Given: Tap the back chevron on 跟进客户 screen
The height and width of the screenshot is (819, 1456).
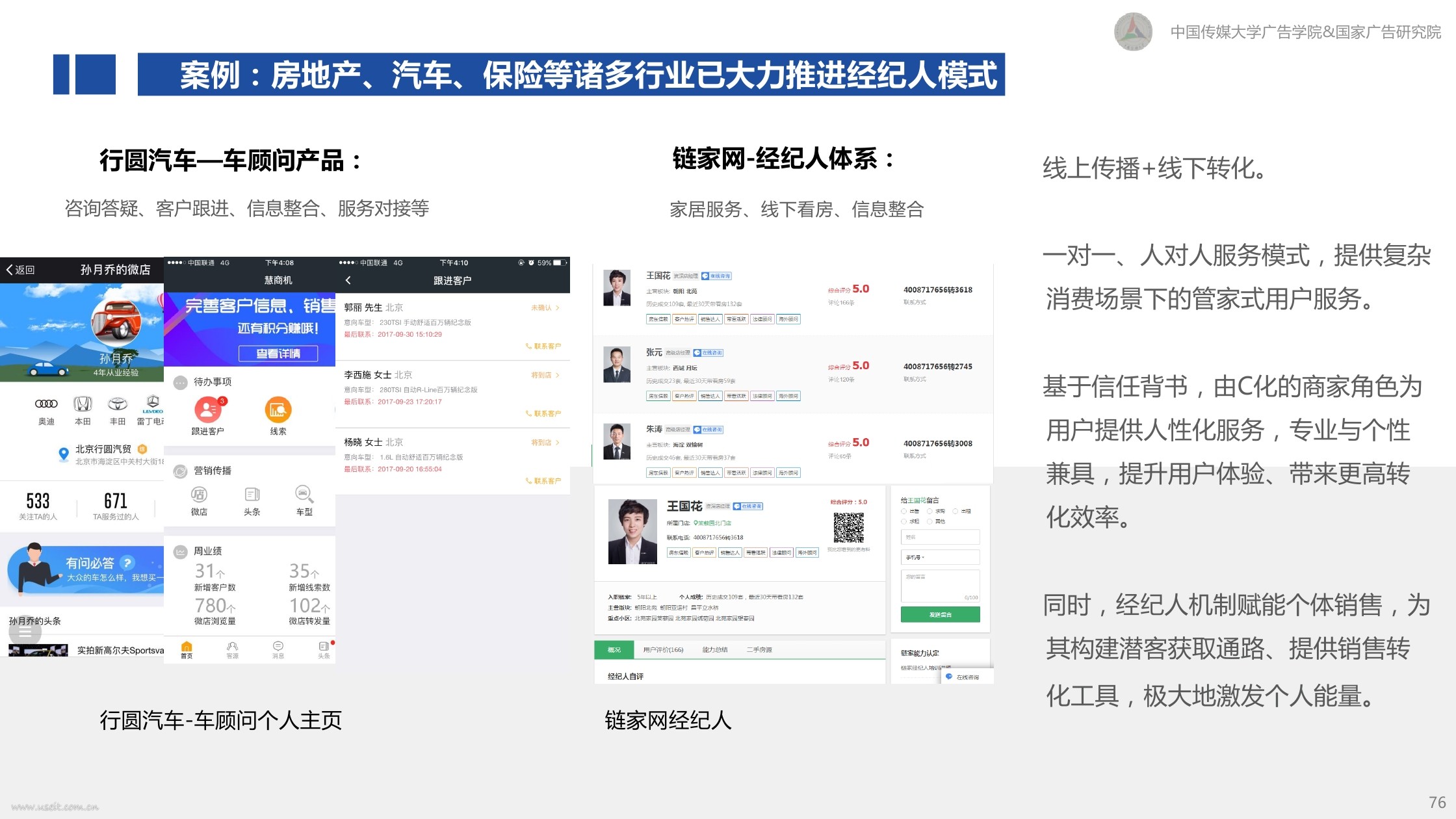Looking at the screenshot, I should pyautogui.click(x=348, y=280).
